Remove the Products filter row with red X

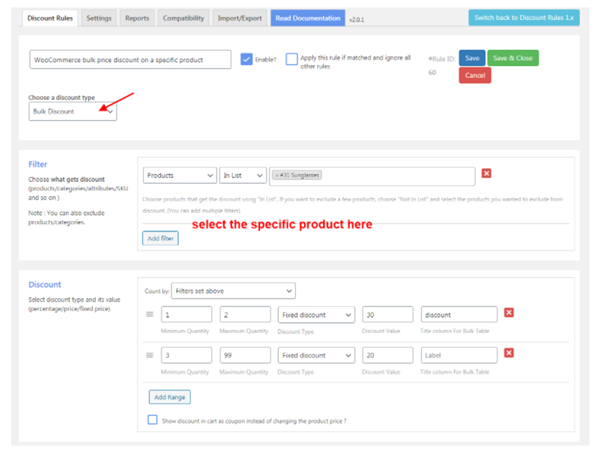487,174
